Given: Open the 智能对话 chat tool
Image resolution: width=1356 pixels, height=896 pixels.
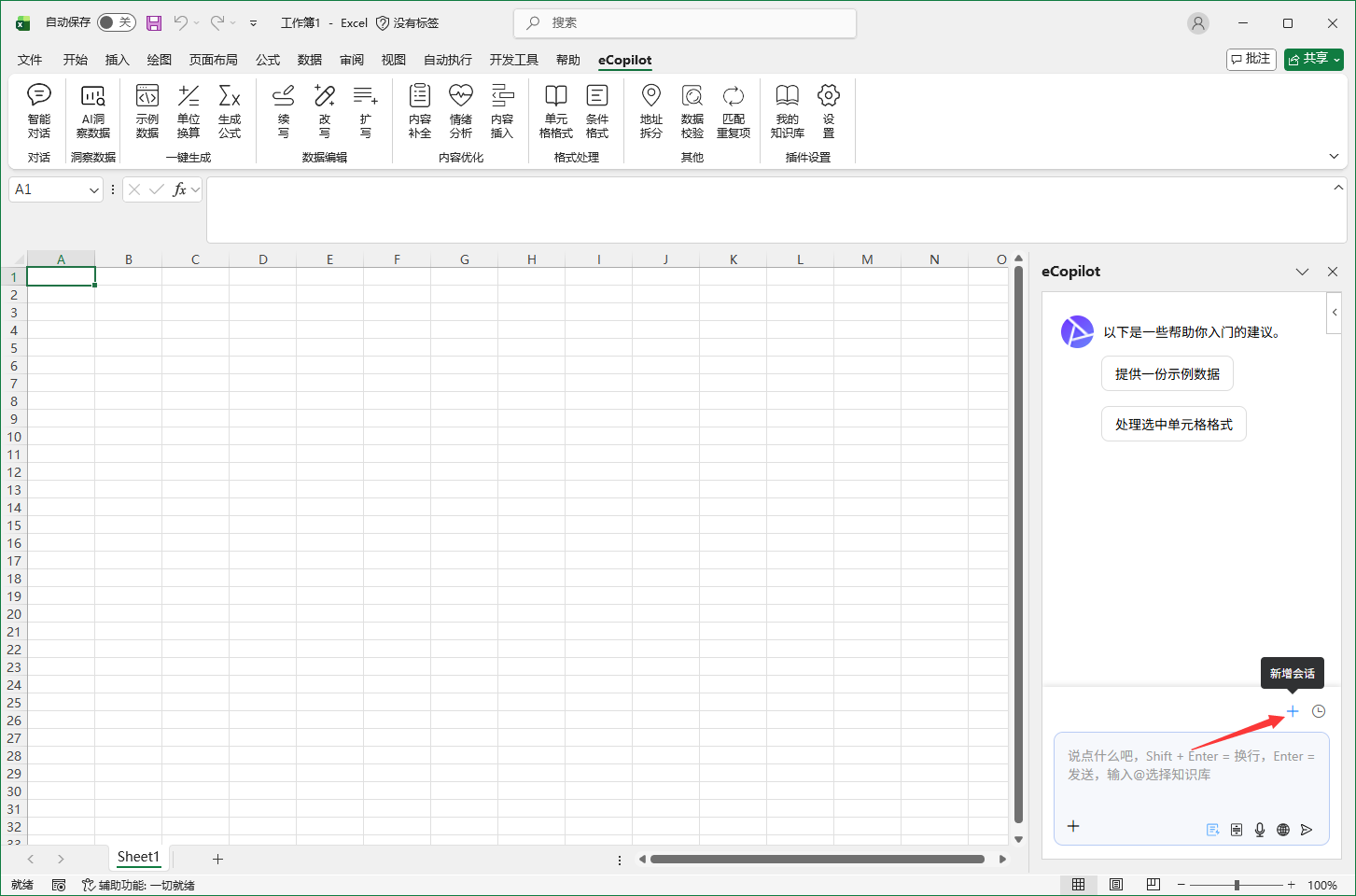Looking at the screenshot, I should coord(39,110).
